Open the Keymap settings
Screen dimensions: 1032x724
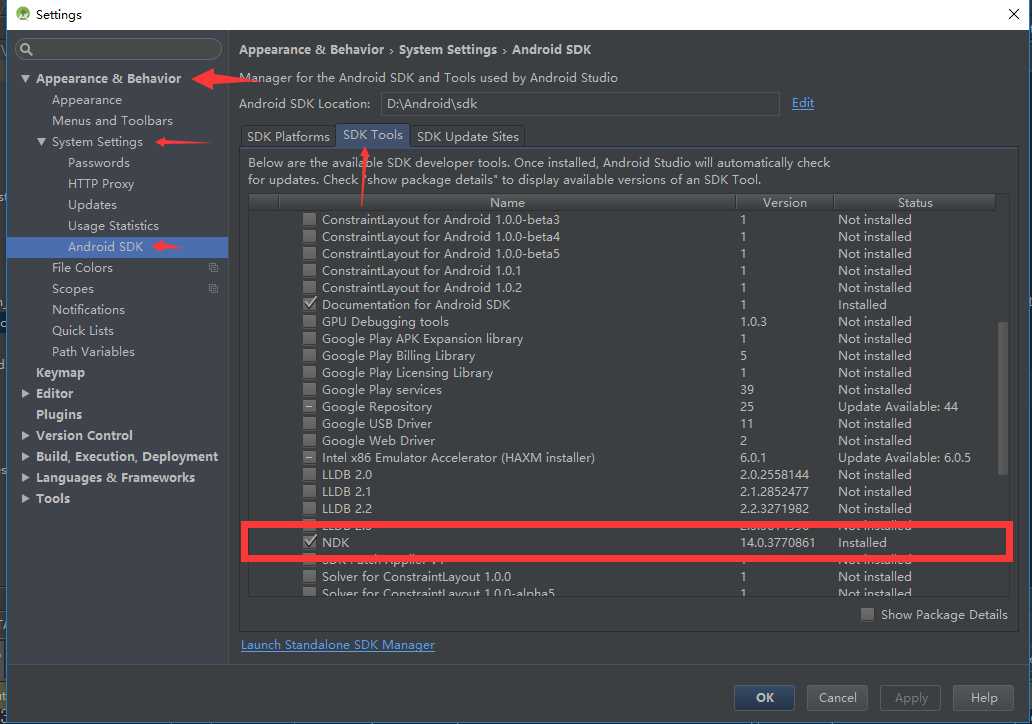click(x=61, y=373)
